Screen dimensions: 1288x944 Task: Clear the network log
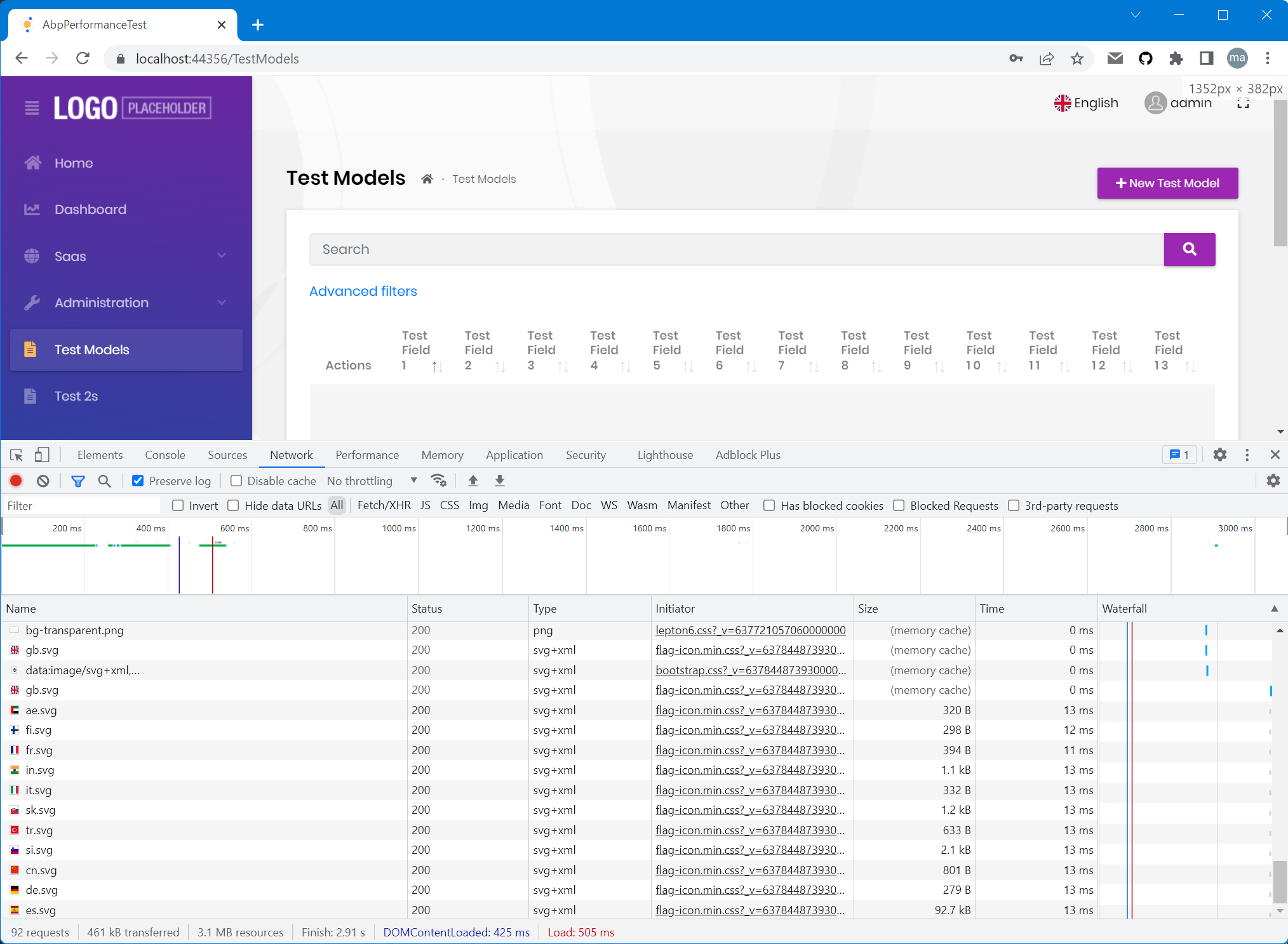(43, 481)
